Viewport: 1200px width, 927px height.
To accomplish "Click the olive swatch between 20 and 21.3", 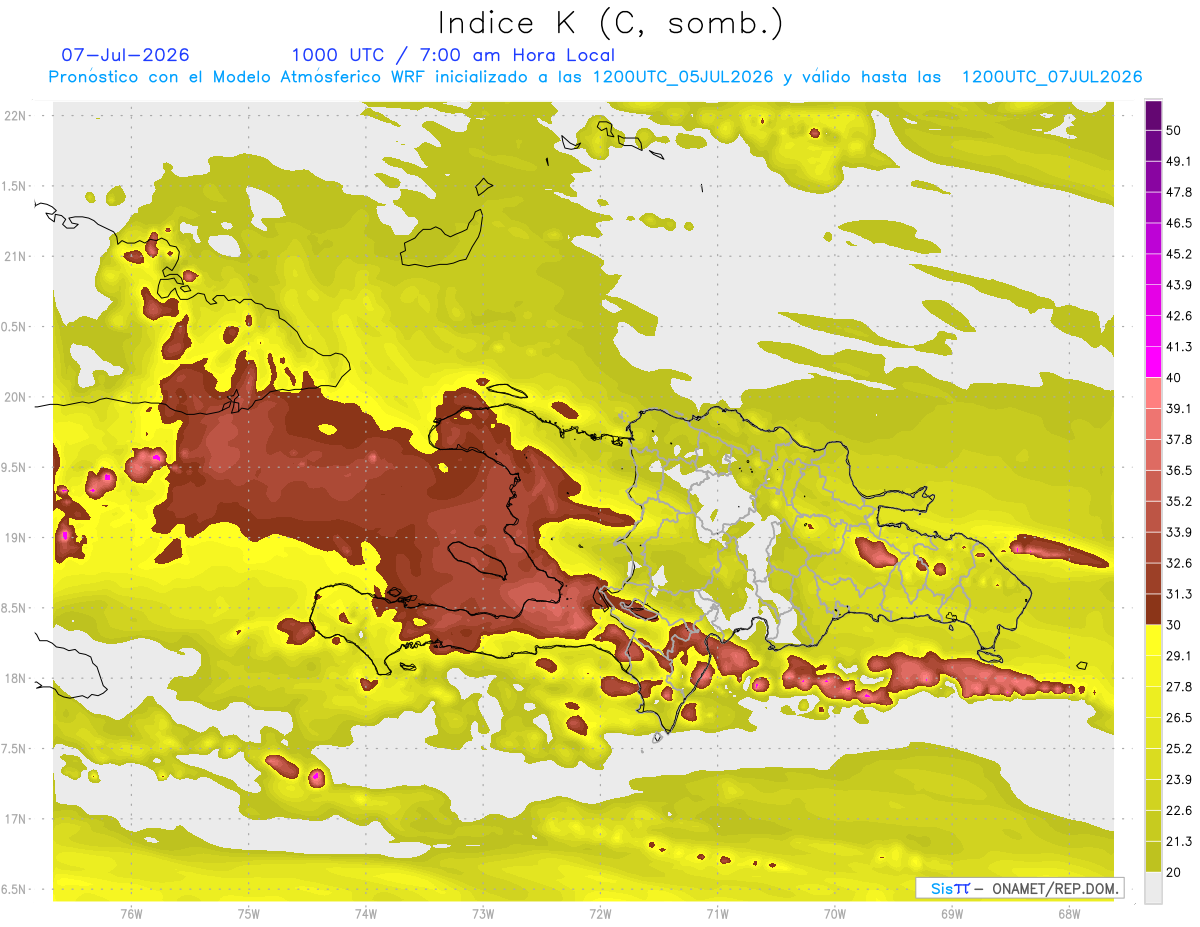I will pos(1153,857).
